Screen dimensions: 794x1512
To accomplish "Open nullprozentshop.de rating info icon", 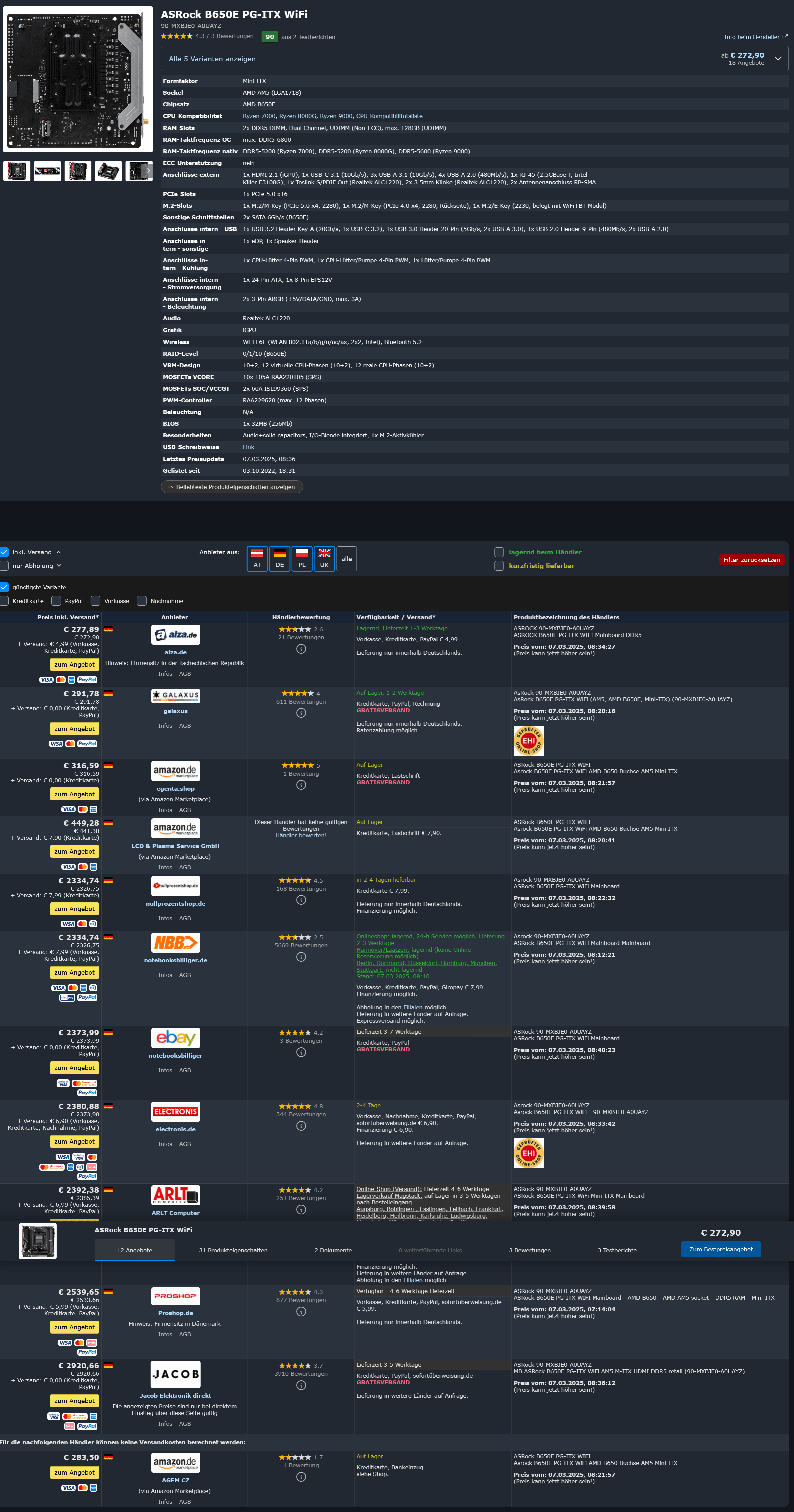I will click(x=301, y=900).
